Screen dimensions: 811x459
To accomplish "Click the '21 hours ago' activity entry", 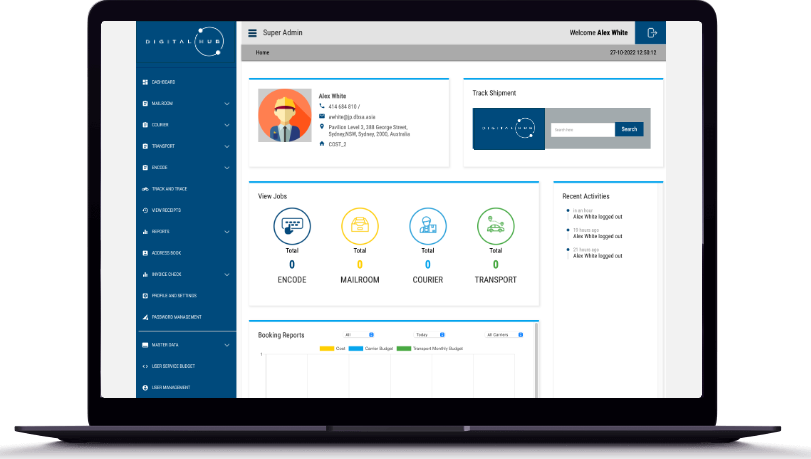I will click(x=597, y=253).
